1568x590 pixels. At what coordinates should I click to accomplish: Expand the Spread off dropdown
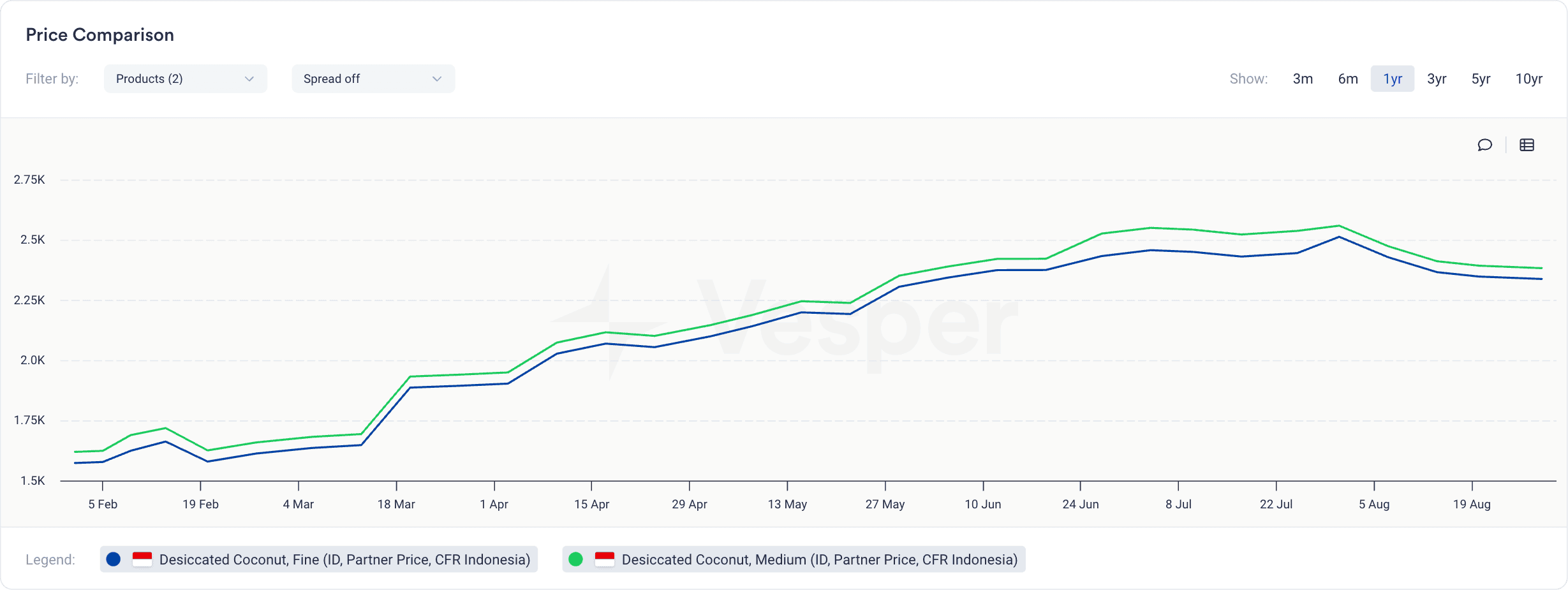[373, 78]
